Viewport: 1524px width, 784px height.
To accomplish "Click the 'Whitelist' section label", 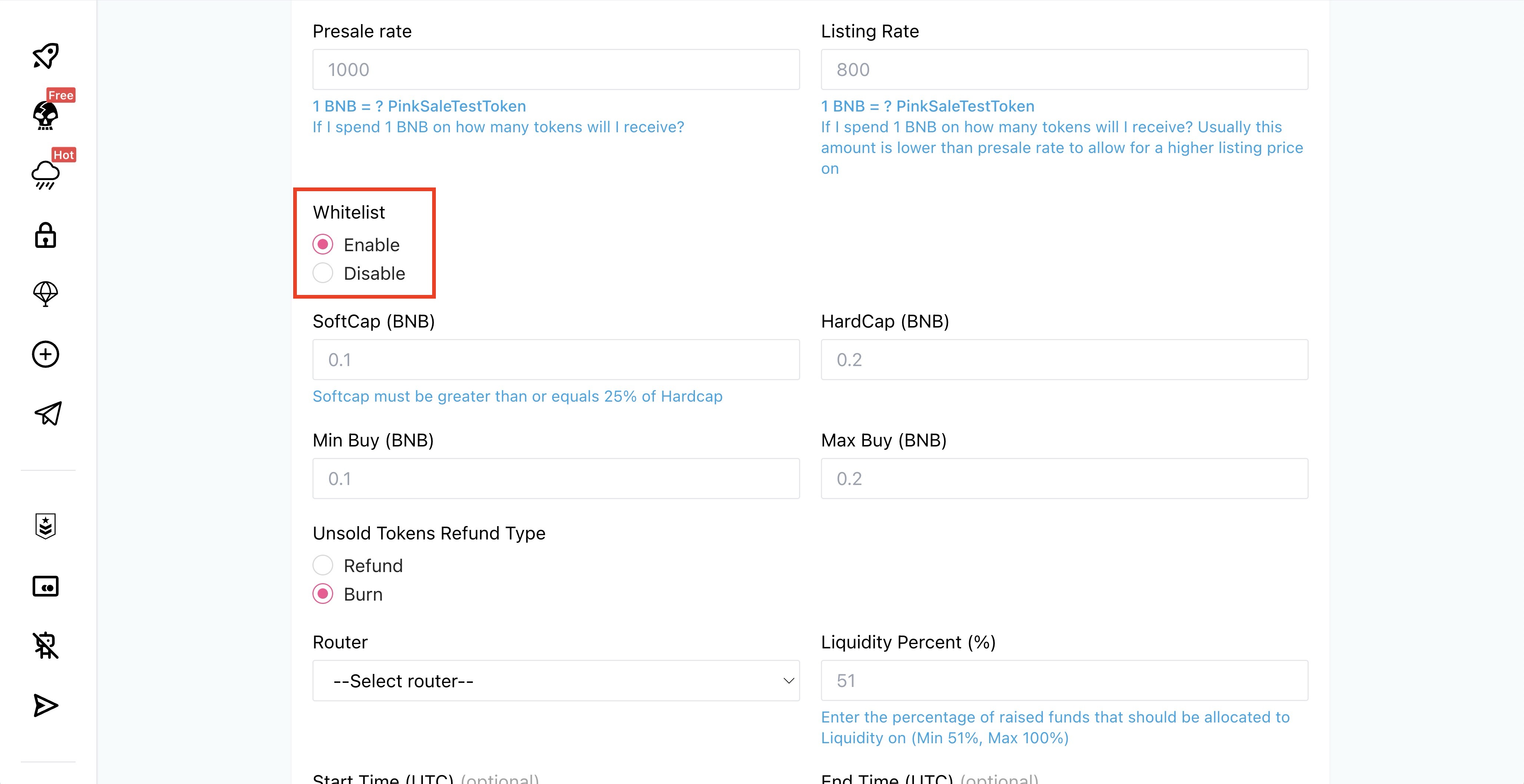I will [x=349, y=212].
